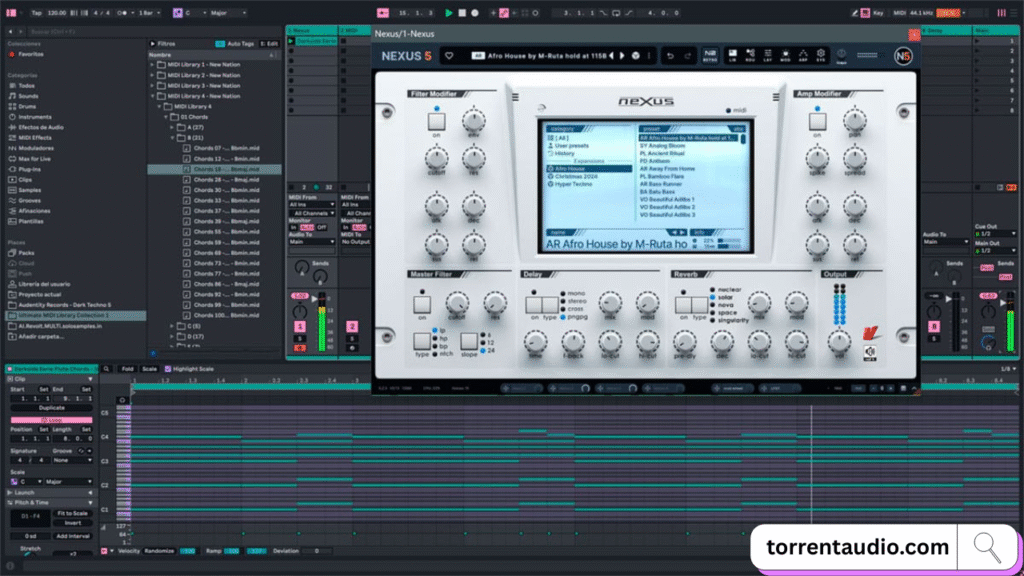The height and width of the screenshot is (576, 1024).
Task: Open the Major scale dropdown in top bar
Action: pyautogui.click(x=231, y=13)
